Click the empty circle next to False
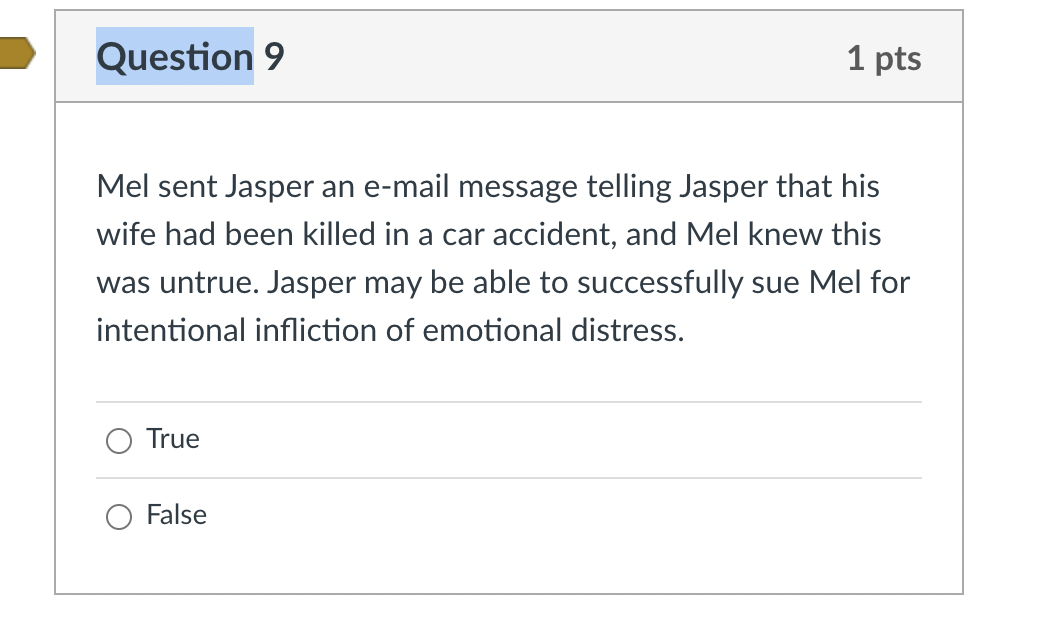 click(118, 516)
